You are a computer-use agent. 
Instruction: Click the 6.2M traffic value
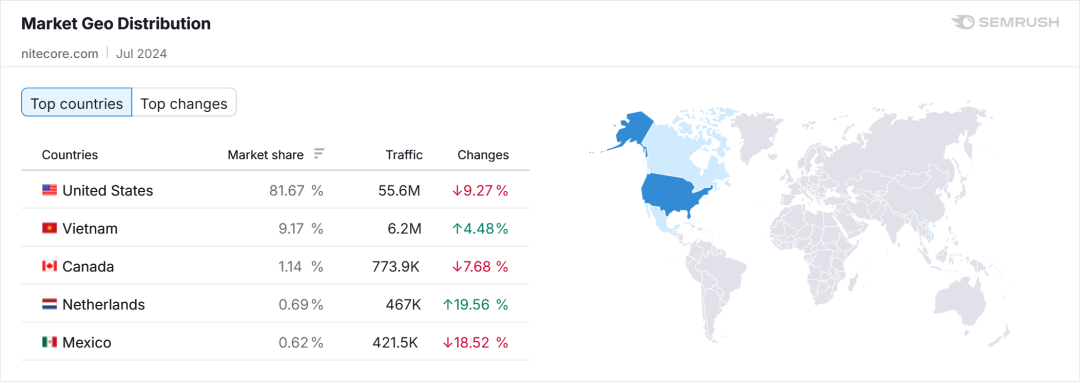tap(404, 229)
